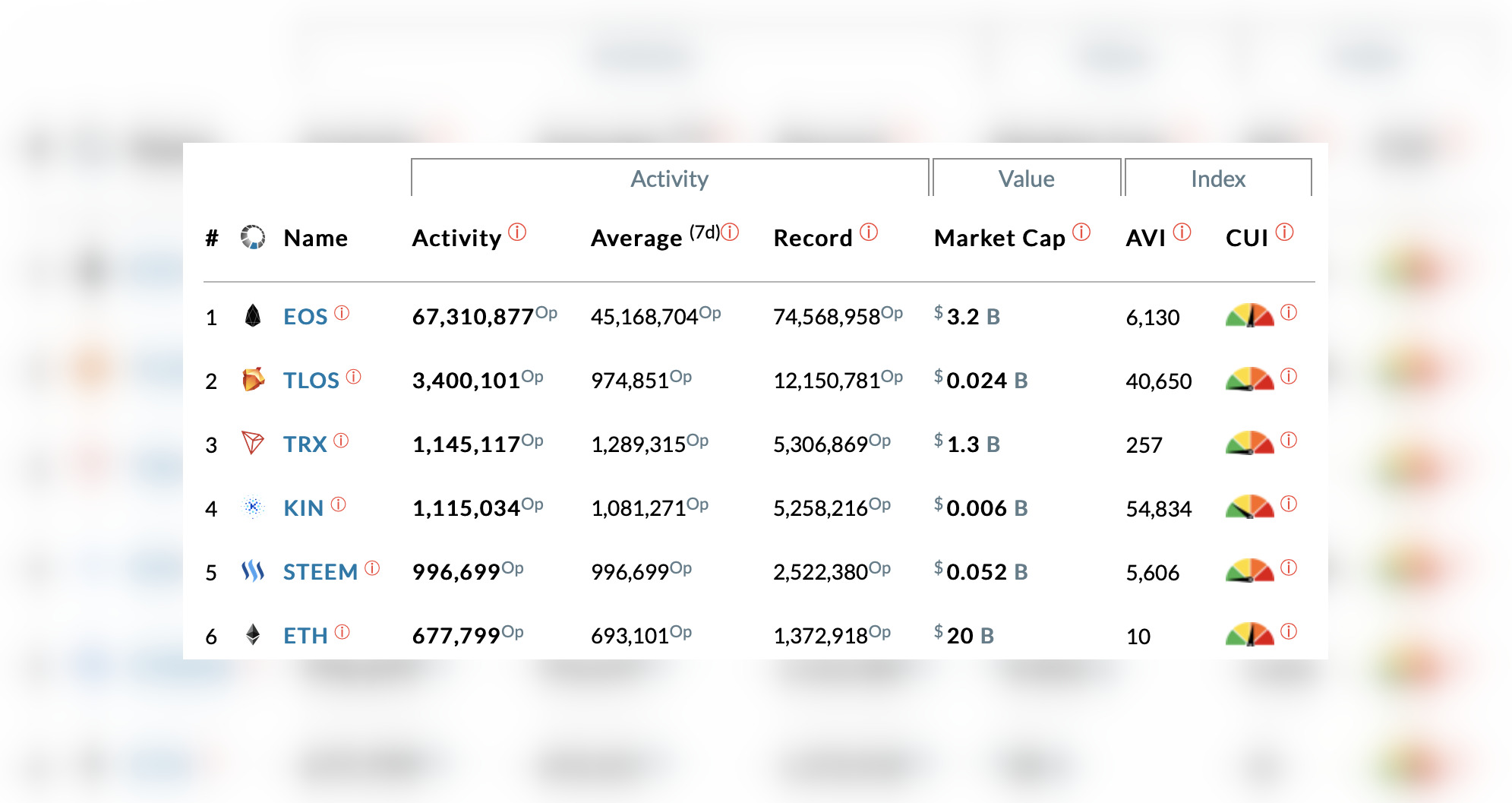Viewport: 1512px width, 803px height.
Task: Sort by the Name column header
Action: [316, 238]
